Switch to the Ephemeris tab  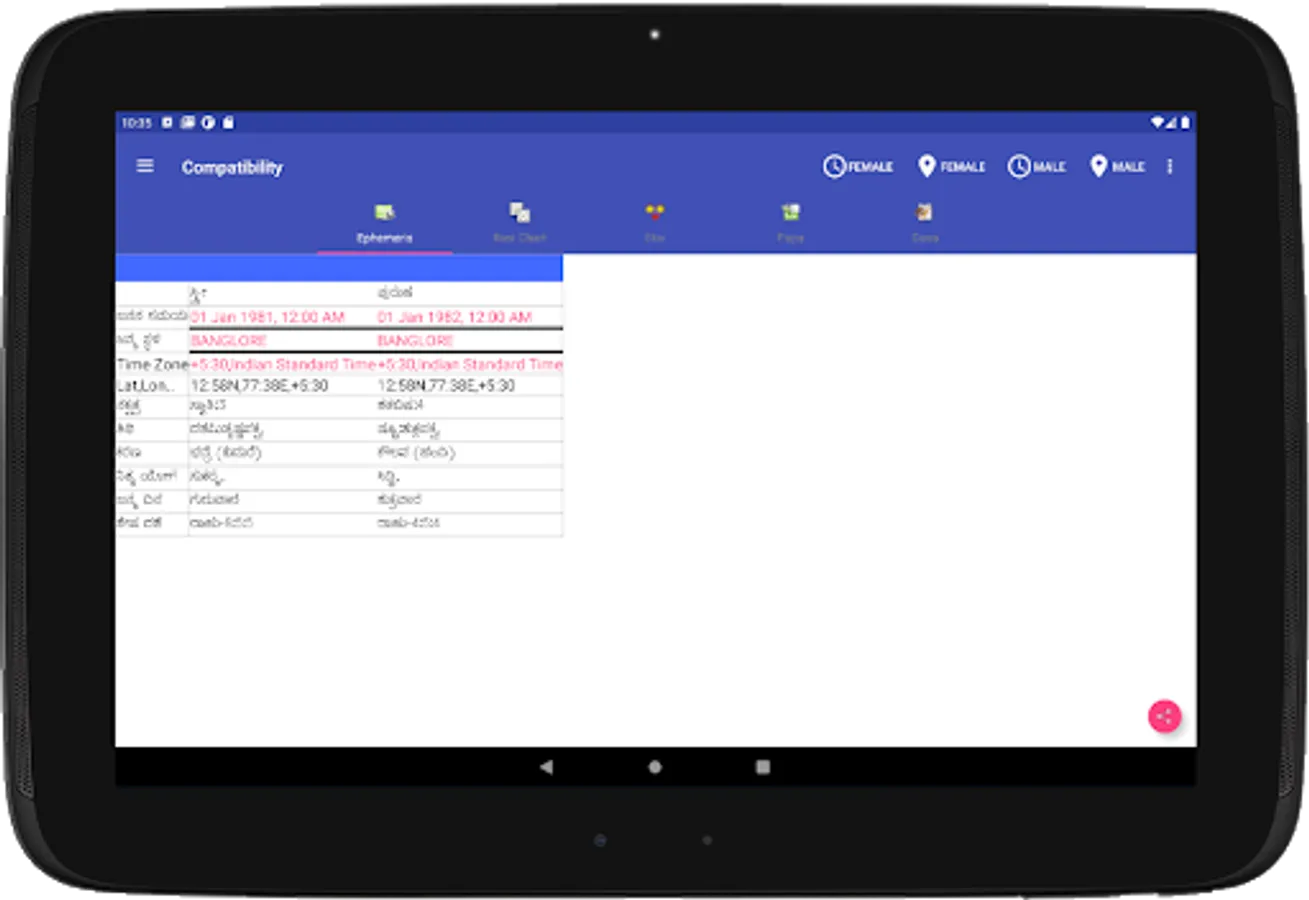(x=385, y=224)
